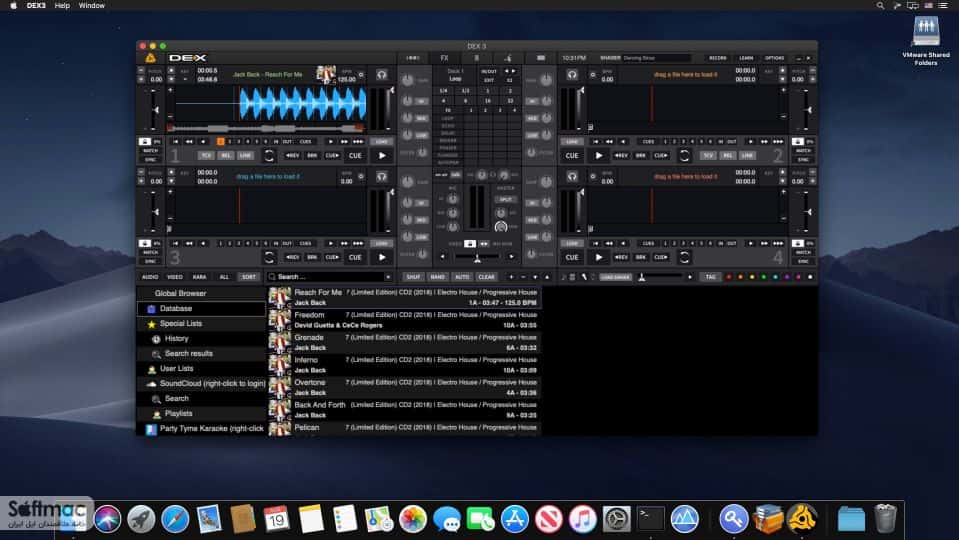Open App Store from the dock
The image size is (959, 540).
pyautogui.click(x=515, y=519)
